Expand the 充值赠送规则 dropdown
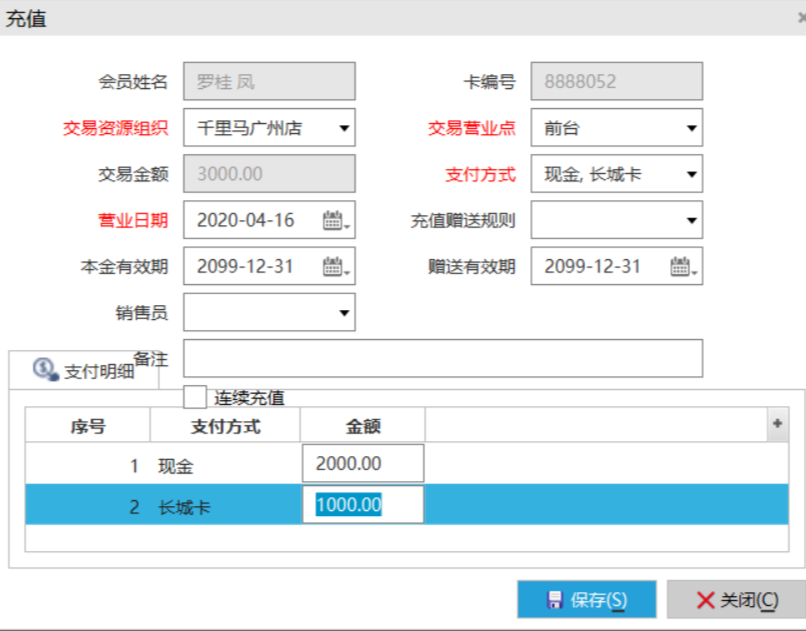The height and width of the screenshot is (631, 806). (x=691, y=221)
